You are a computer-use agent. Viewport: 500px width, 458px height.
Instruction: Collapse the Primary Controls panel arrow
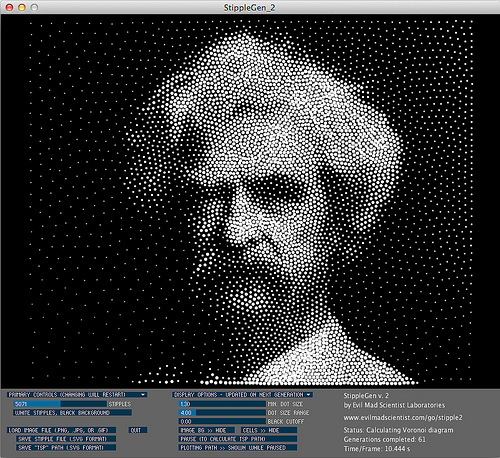tap(143, 395)
